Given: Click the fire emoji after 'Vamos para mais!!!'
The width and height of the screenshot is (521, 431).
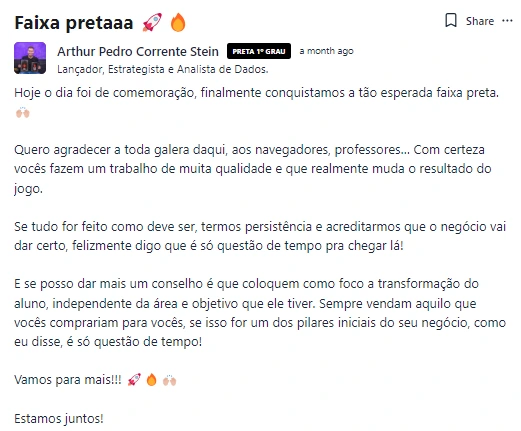Looking at the screenshot, I should (151, 379).
